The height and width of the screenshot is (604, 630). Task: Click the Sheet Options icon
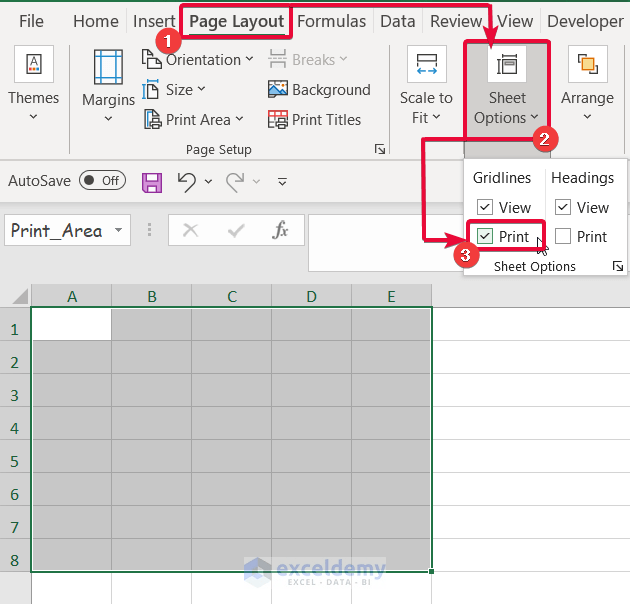(x=507, y=64)
